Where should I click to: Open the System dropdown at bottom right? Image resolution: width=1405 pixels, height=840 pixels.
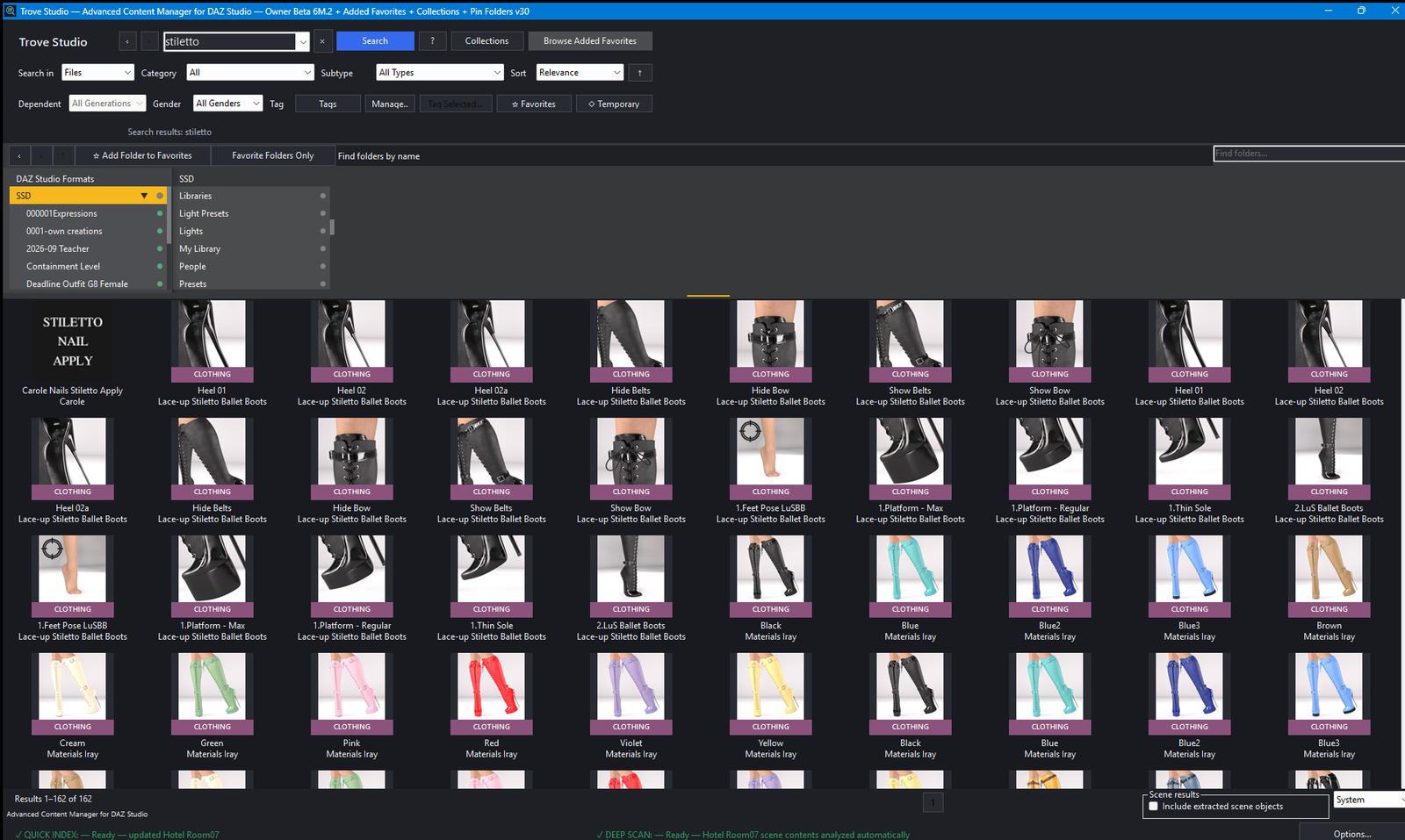(x=1369, y=800)
